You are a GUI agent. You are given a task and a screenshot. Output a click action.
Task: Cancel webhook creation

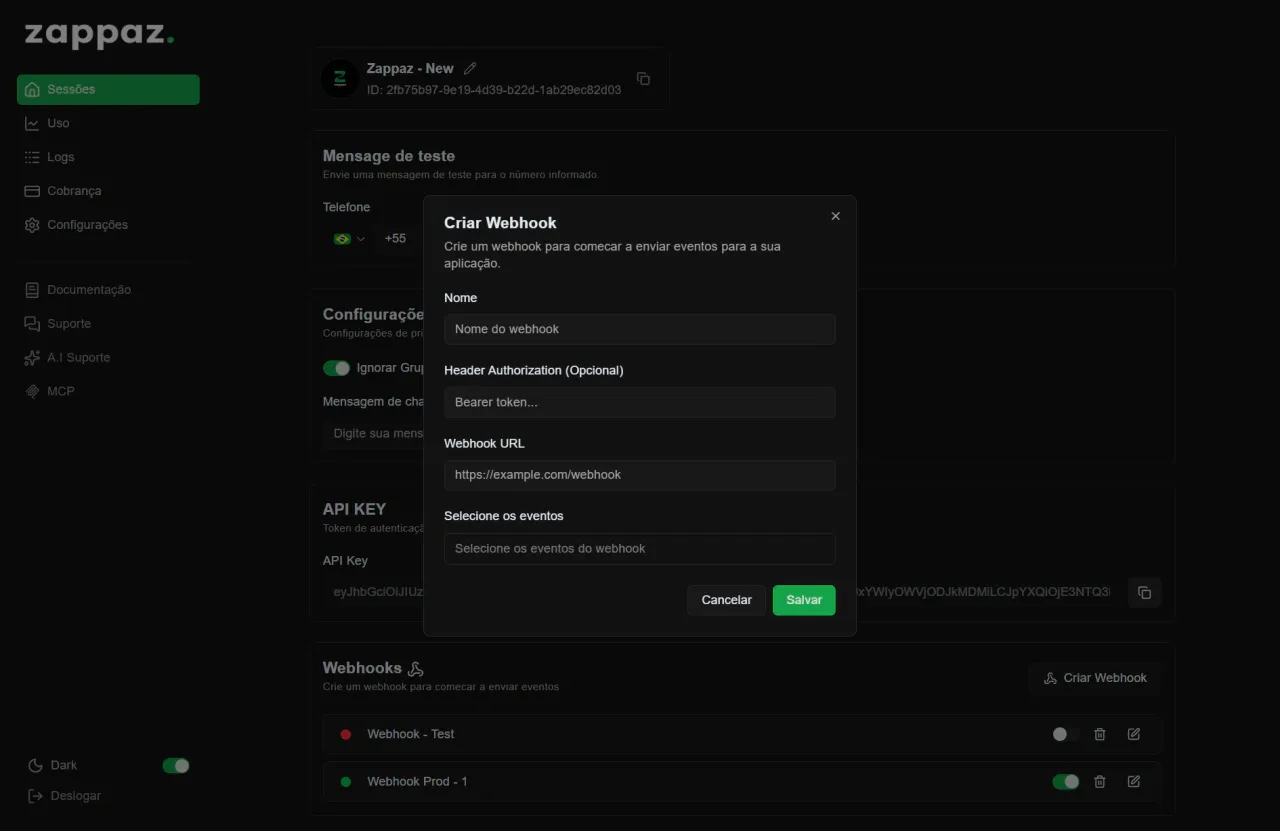pos(727,600)
